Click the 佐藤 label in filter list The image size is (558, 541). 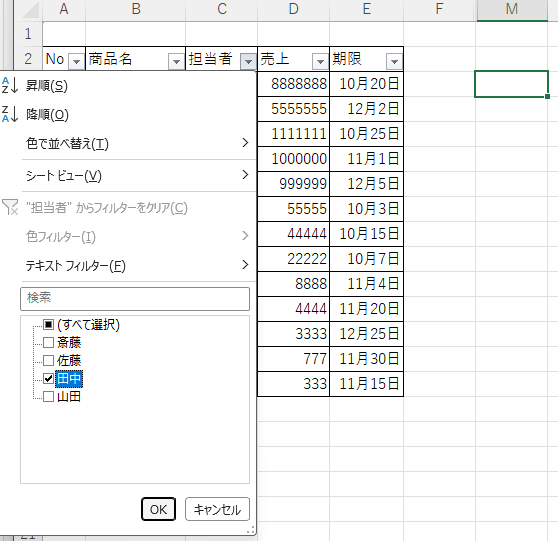[69, 361]
